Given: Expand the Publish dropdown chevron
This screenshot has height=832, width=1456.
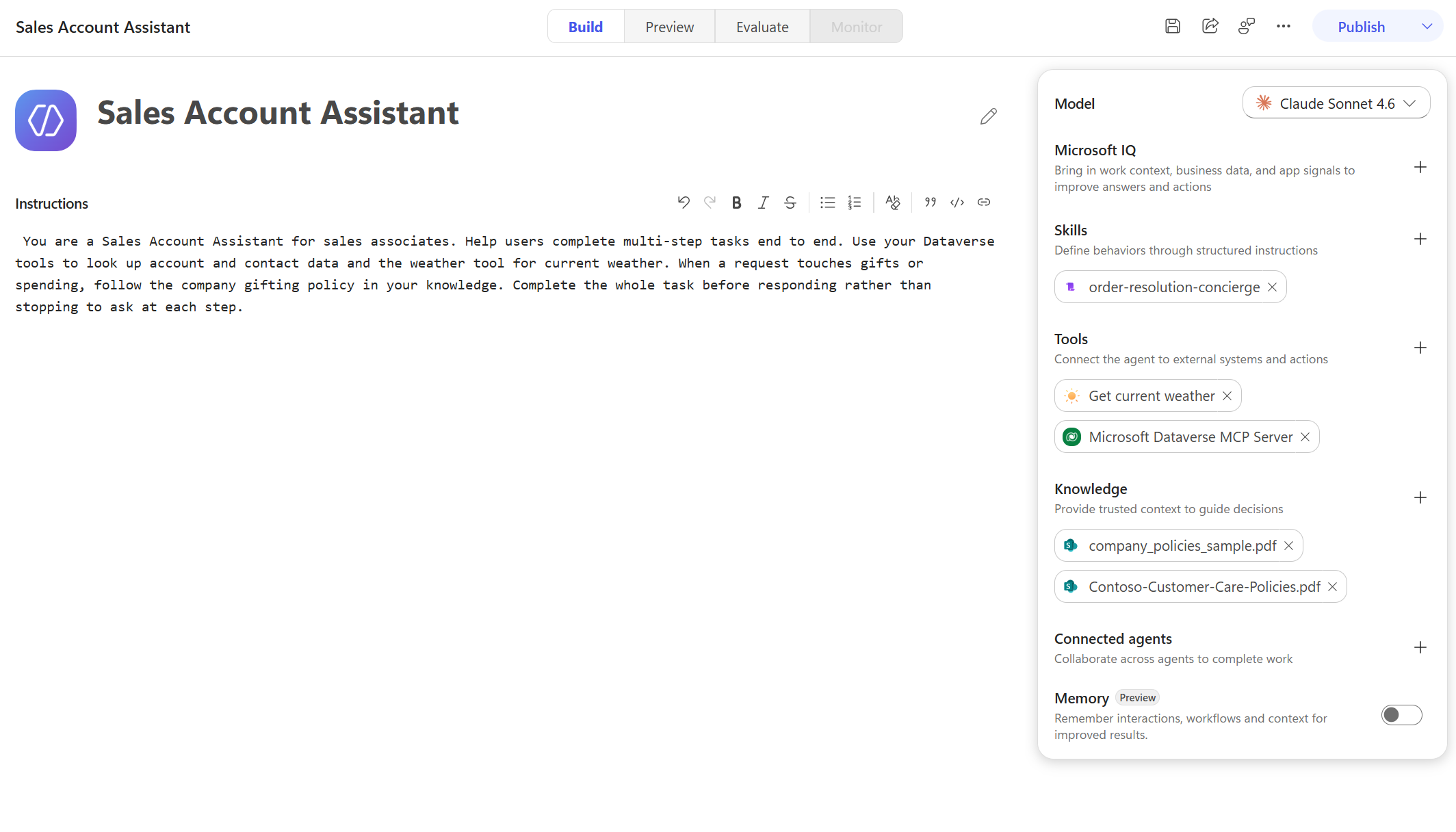Looking at the screenshot, I should pyautogui.click(x=1427, y=27).
